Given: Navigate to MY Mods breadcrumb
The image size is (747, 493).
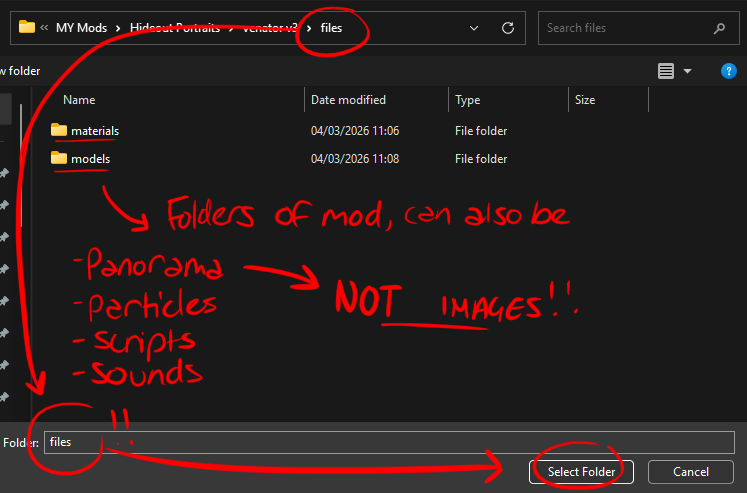Looking at the screenshot, I should click(x=81, y=28).
